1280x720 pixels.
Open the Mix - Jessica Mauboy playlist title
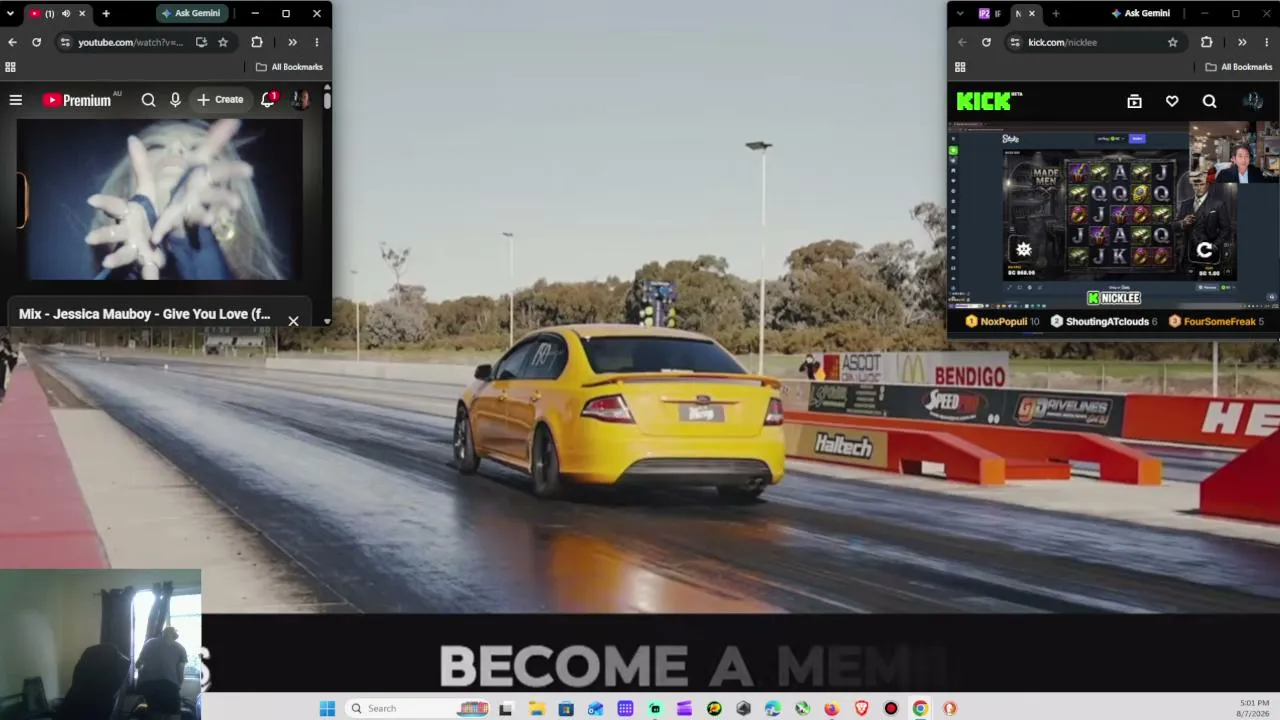(144, 314)
